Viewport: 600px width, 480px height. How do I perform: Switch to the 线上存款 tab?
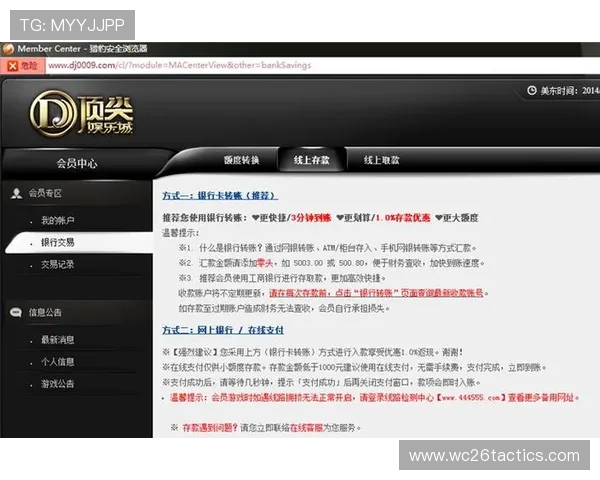pyautogui.click(x=311, y=160)
